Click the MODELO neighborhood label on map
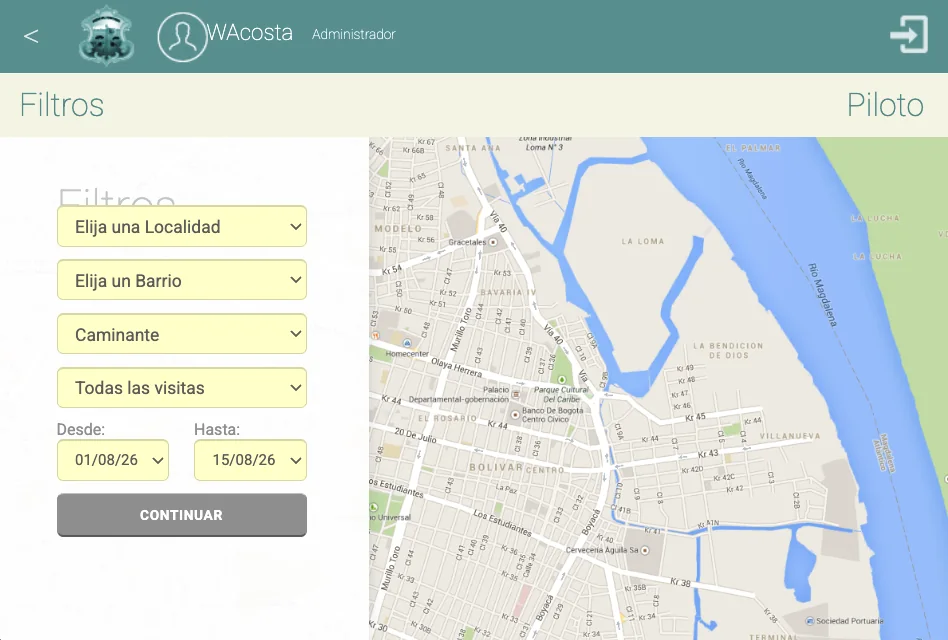Image resolution: width=948 pixels, height=640 pixels. click(x=398, y=228)
